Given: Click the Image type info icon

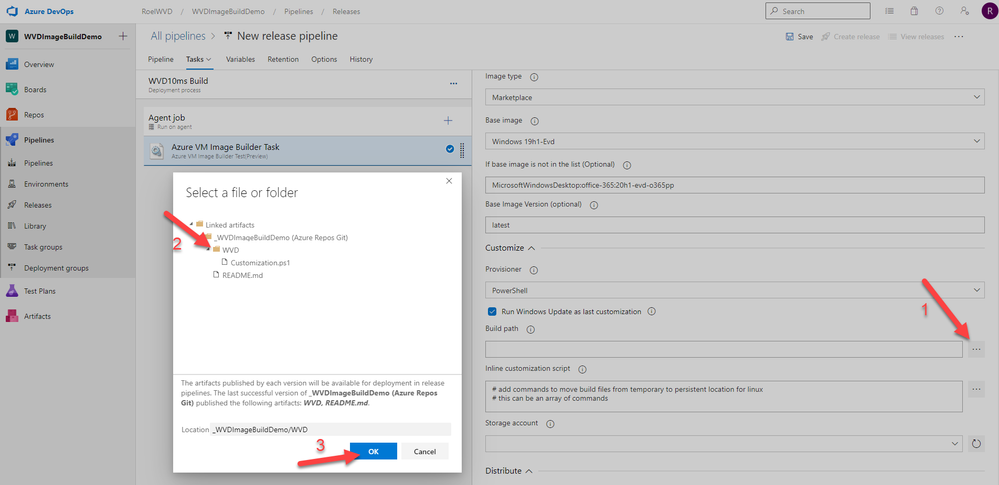Looking at the screenshot, I should (x=534, y=76).
